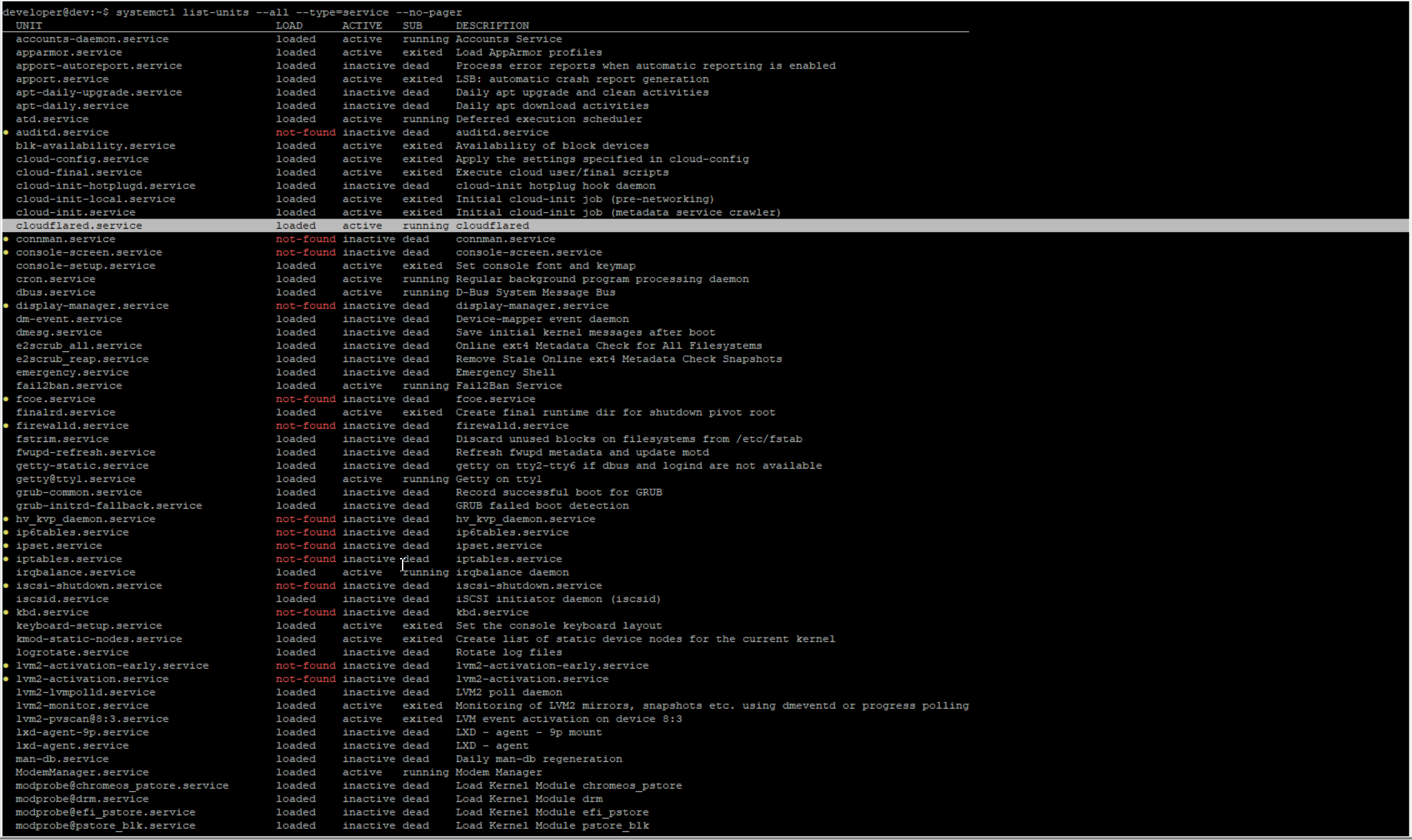This screenshot has width=1412, height=840.
Task: Click the cron.service unit name
Action: click(x=55, y=279)
